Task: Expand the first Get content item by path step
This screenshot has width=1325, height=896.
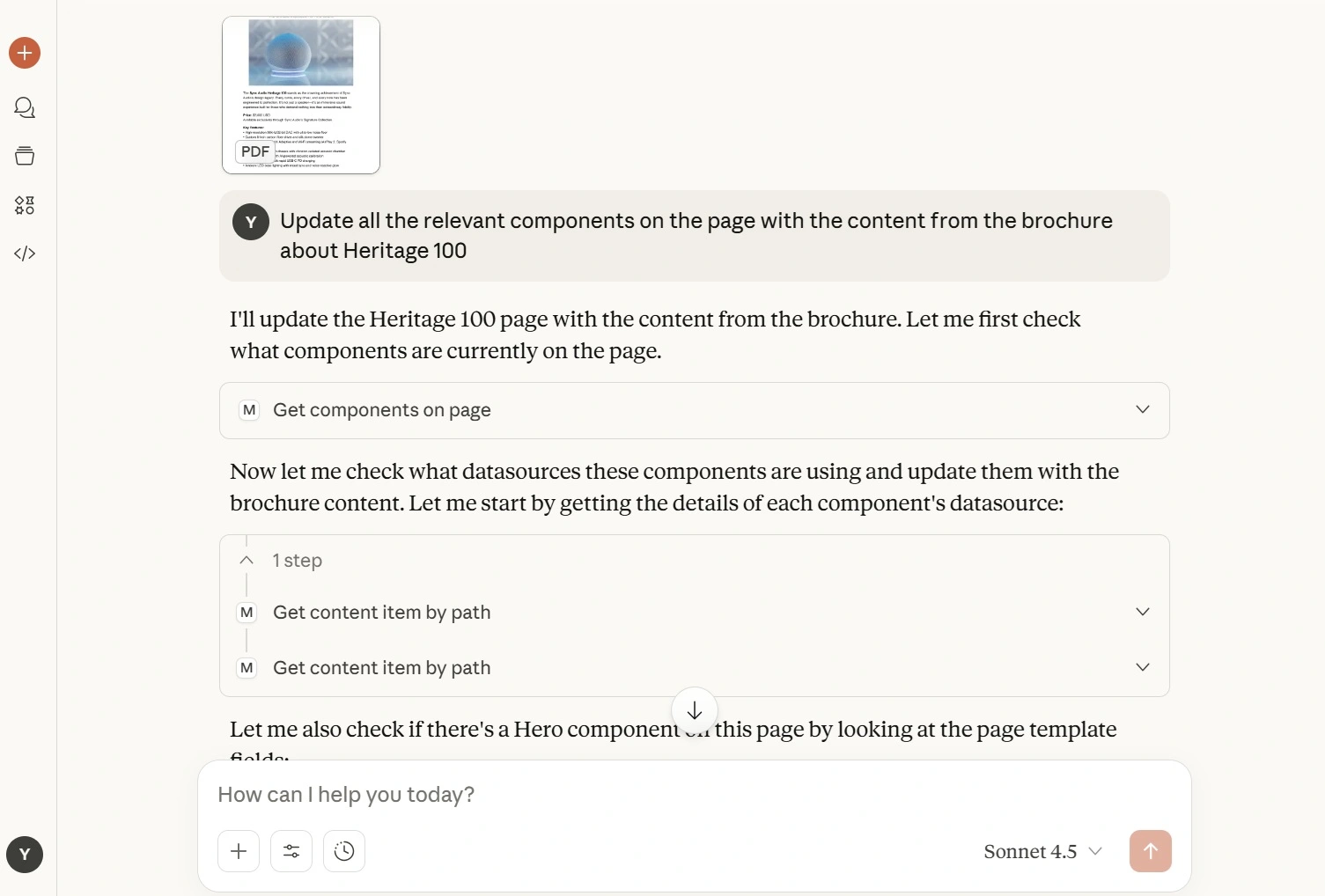Action: point(1142,611)
